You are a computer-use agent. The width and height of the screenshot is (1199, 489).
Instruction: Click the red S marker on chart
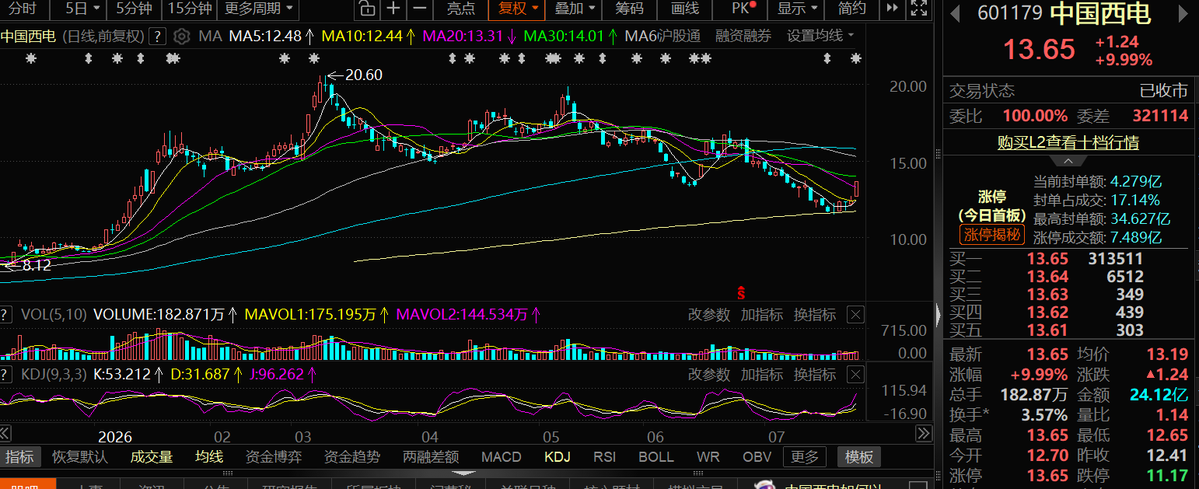pos(740,292)
